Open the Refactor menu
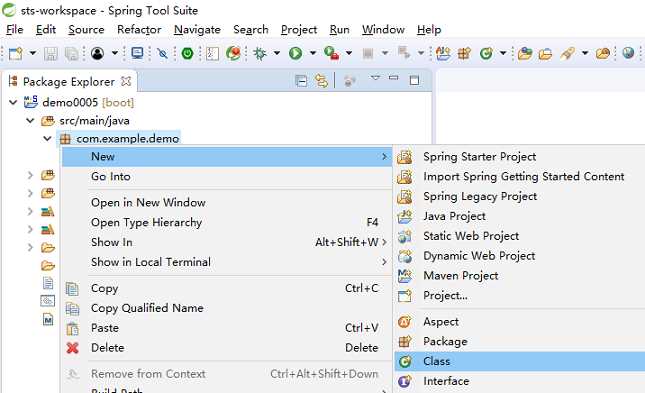Screen dimensions: 645x393 click(x=139, y=30)
